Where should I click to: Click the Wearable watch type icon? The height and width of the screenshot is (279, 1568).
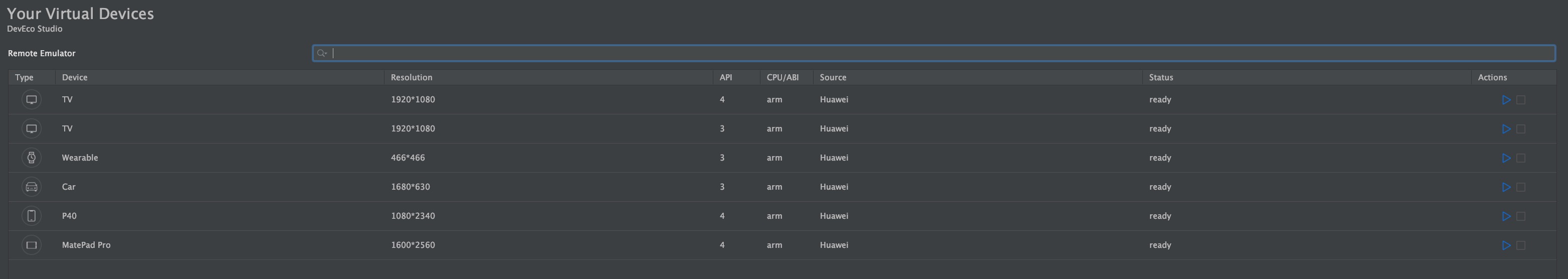(x=32, y=158)
